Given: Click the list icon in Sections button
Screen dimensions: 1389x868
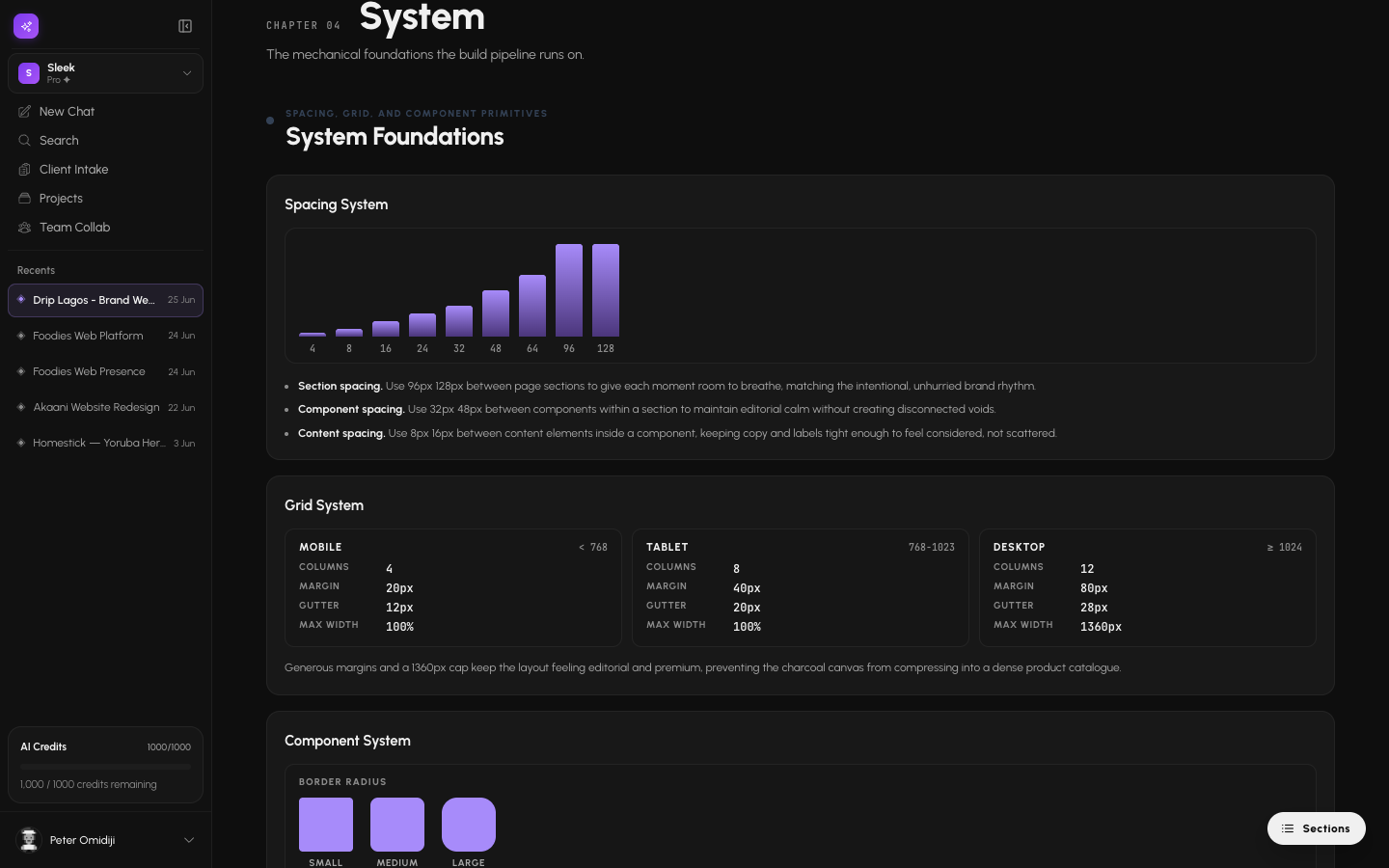Looking at the screenshot, I should click(x=1288, y=828).
